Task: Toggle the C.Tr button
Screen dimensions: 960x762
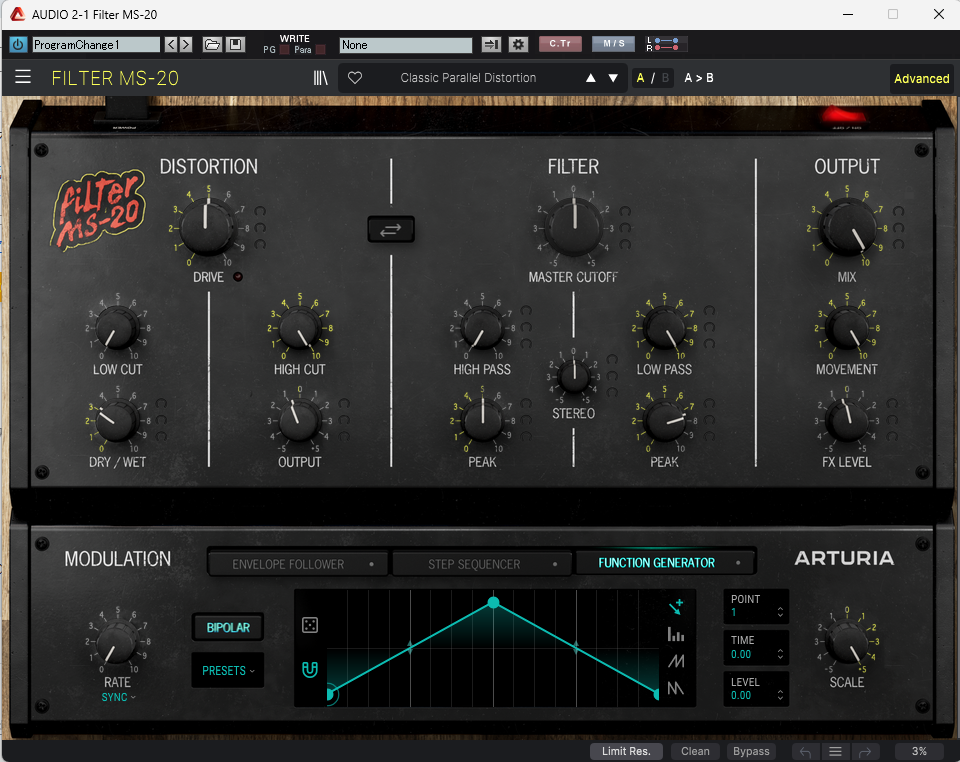Action: tap(560, 44)
